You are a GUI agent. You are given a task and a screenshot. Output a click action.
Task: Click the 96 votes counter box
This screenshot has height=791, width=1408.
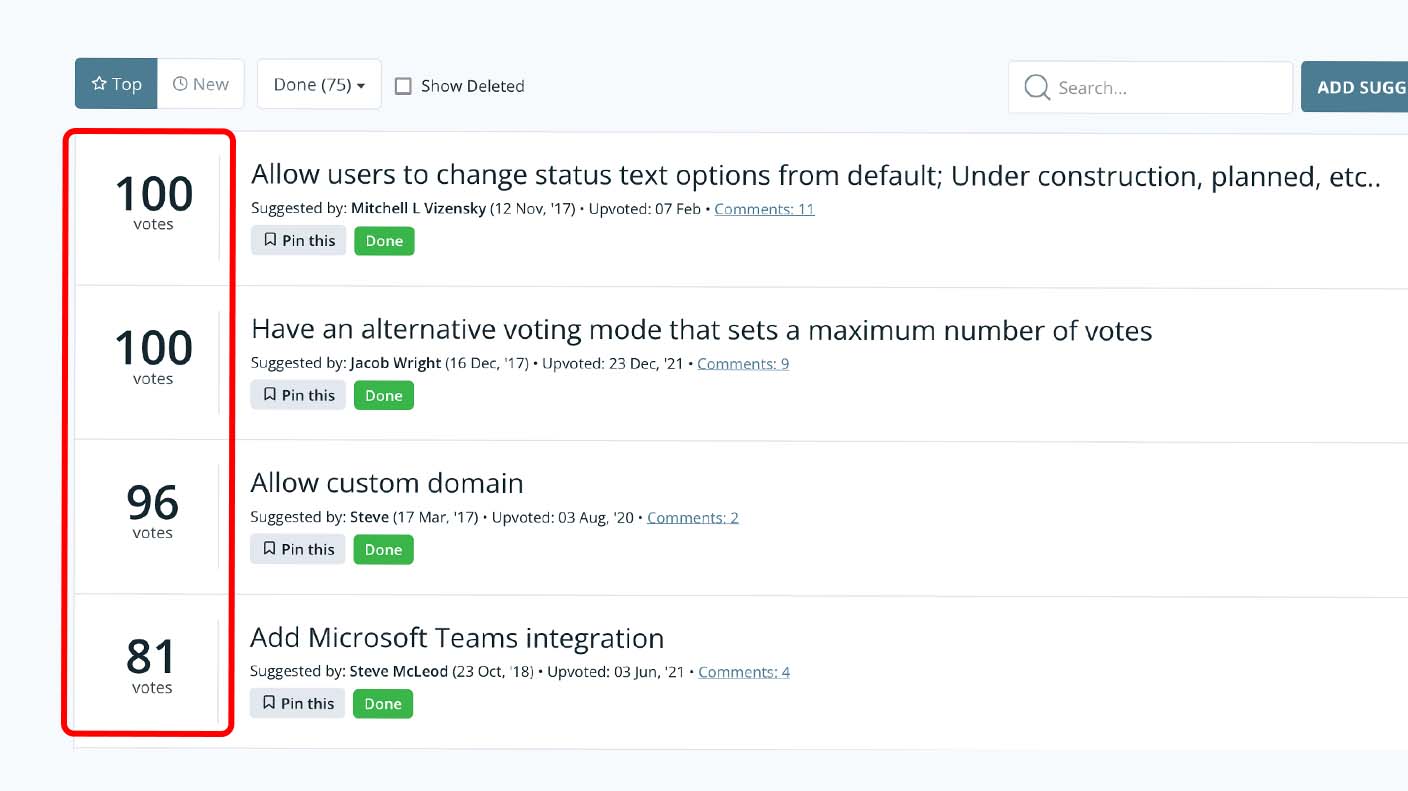pyautogui.click(x=152, y=510)
